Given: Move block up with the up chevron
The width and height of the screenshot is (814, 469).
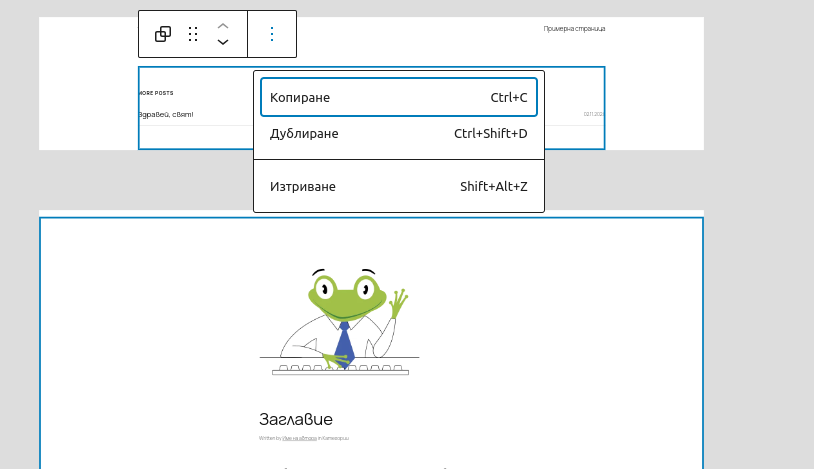Looking at the screenshot, I should [223, 26].
